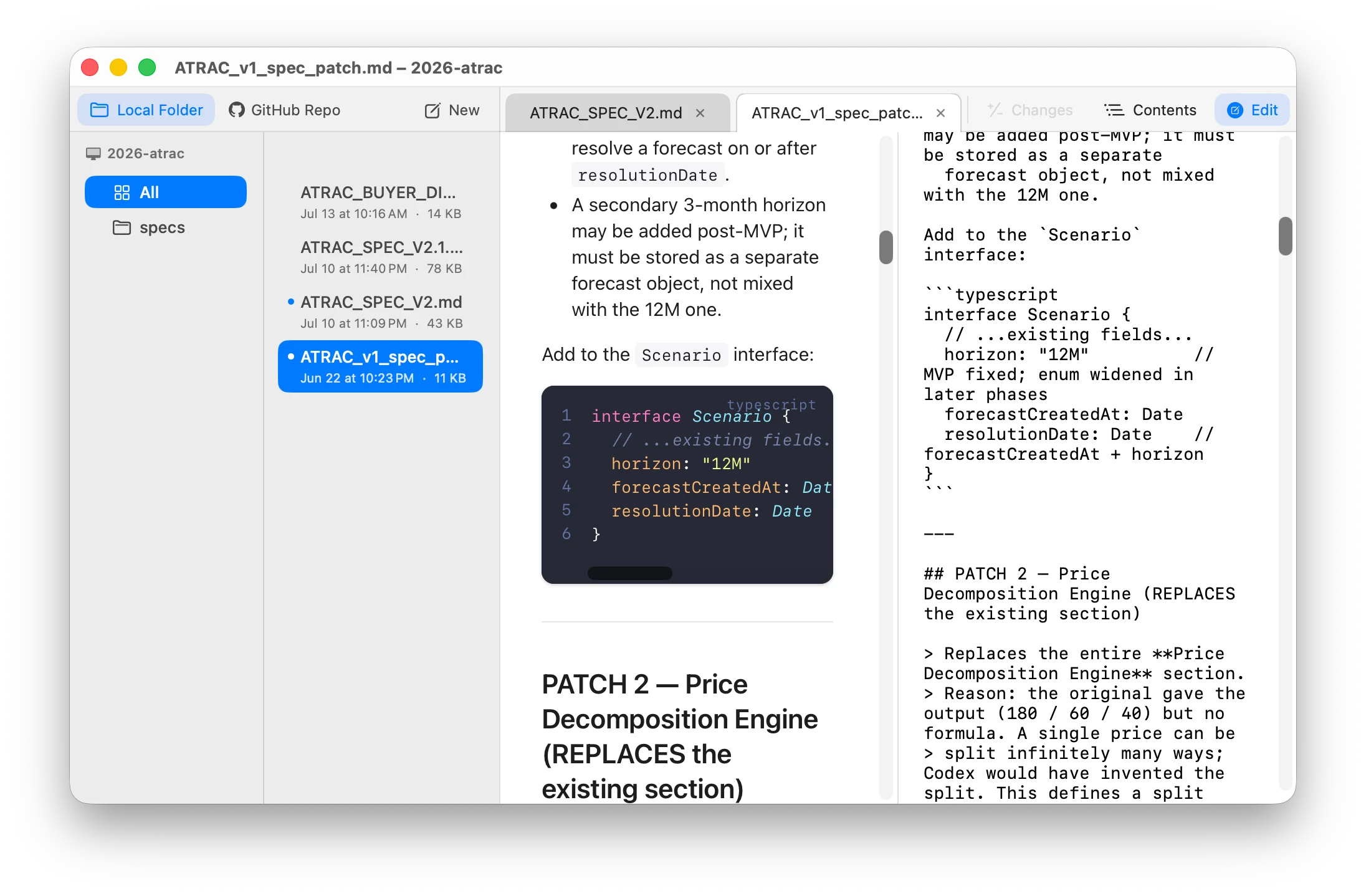Click the code block horizontal scrollbar
This screenshot has height=896, width=1366.
(630, 573)
